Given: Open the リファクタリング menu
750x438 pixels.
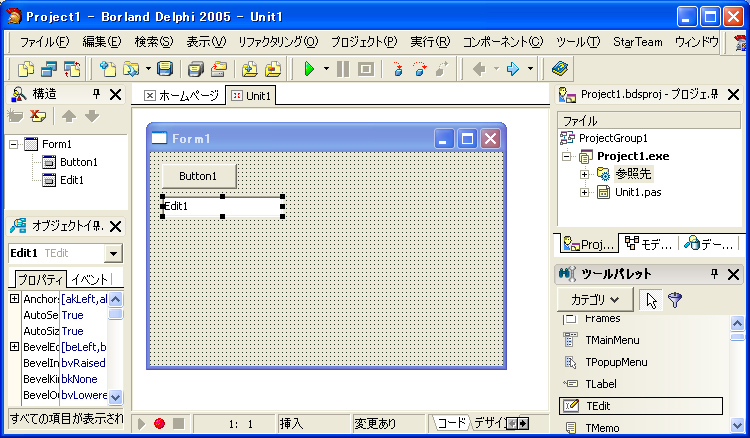Looking at the screenshot, I should (x=278, y=42).
